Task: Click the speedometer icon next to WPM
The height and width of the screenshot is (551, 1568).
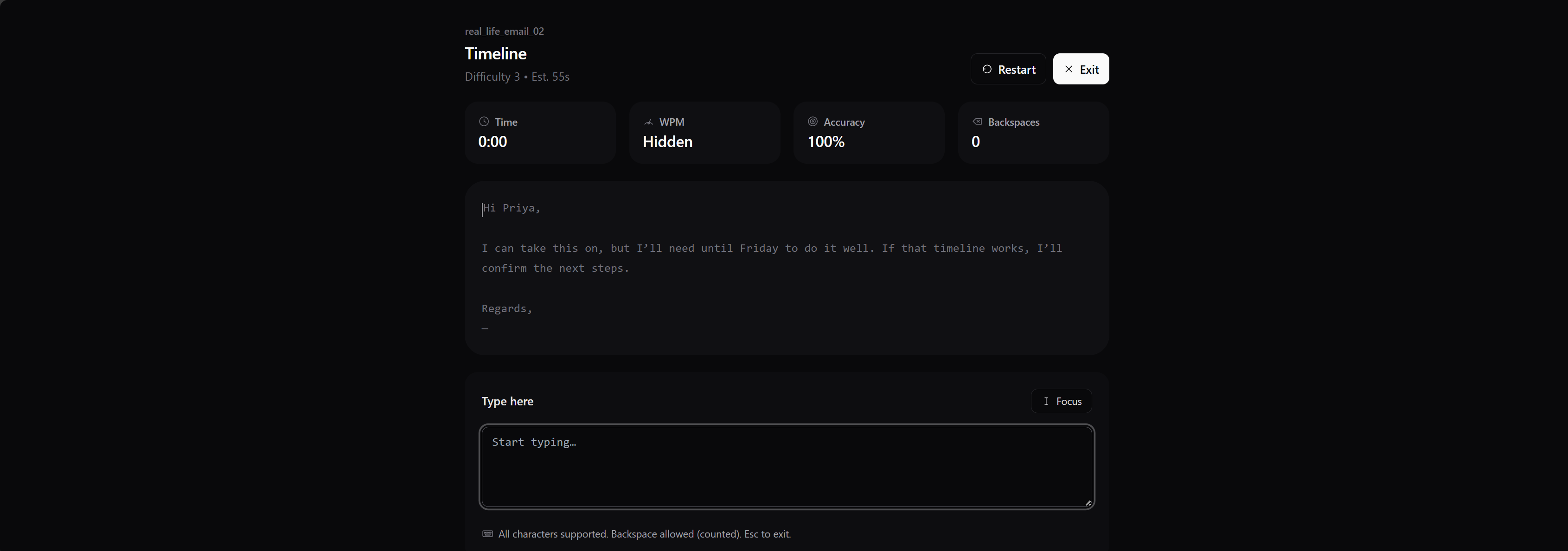Action: (x=648, y=122)
